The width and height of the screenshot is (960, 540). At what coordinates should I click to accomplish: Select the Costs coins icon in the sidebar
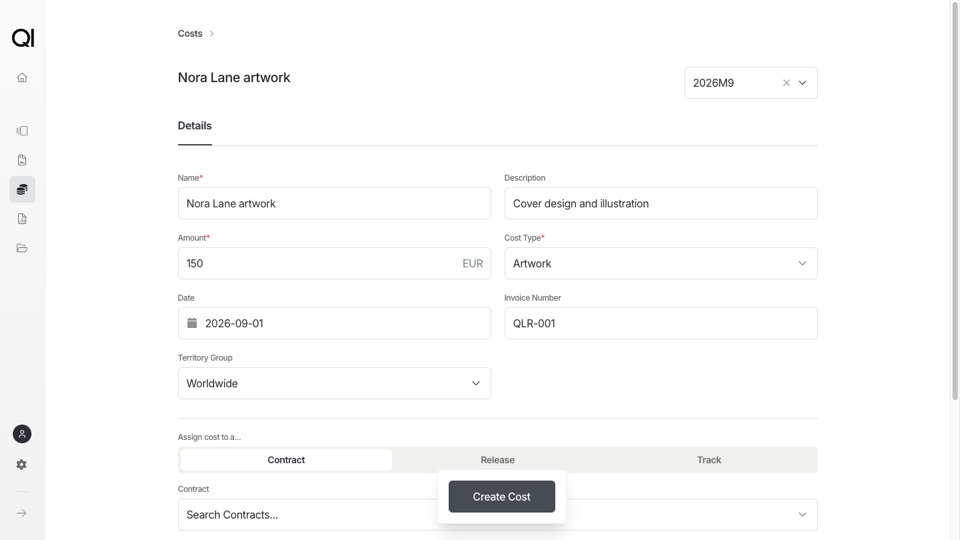[22, 190]
